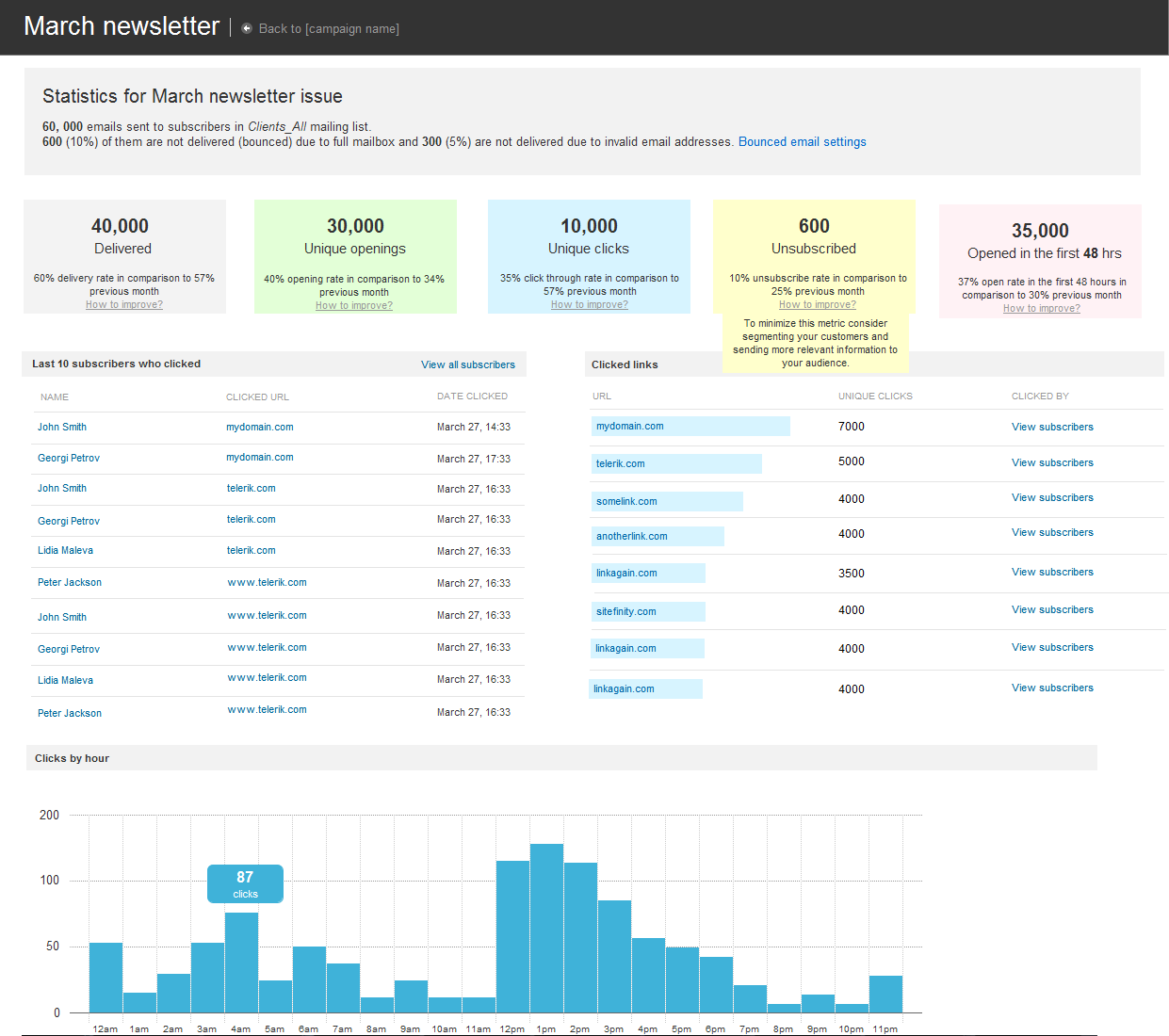1169x1036 pixels.
Task: Open How to improve for 48 hrs opens
Action: click(x=1042, y=308)
